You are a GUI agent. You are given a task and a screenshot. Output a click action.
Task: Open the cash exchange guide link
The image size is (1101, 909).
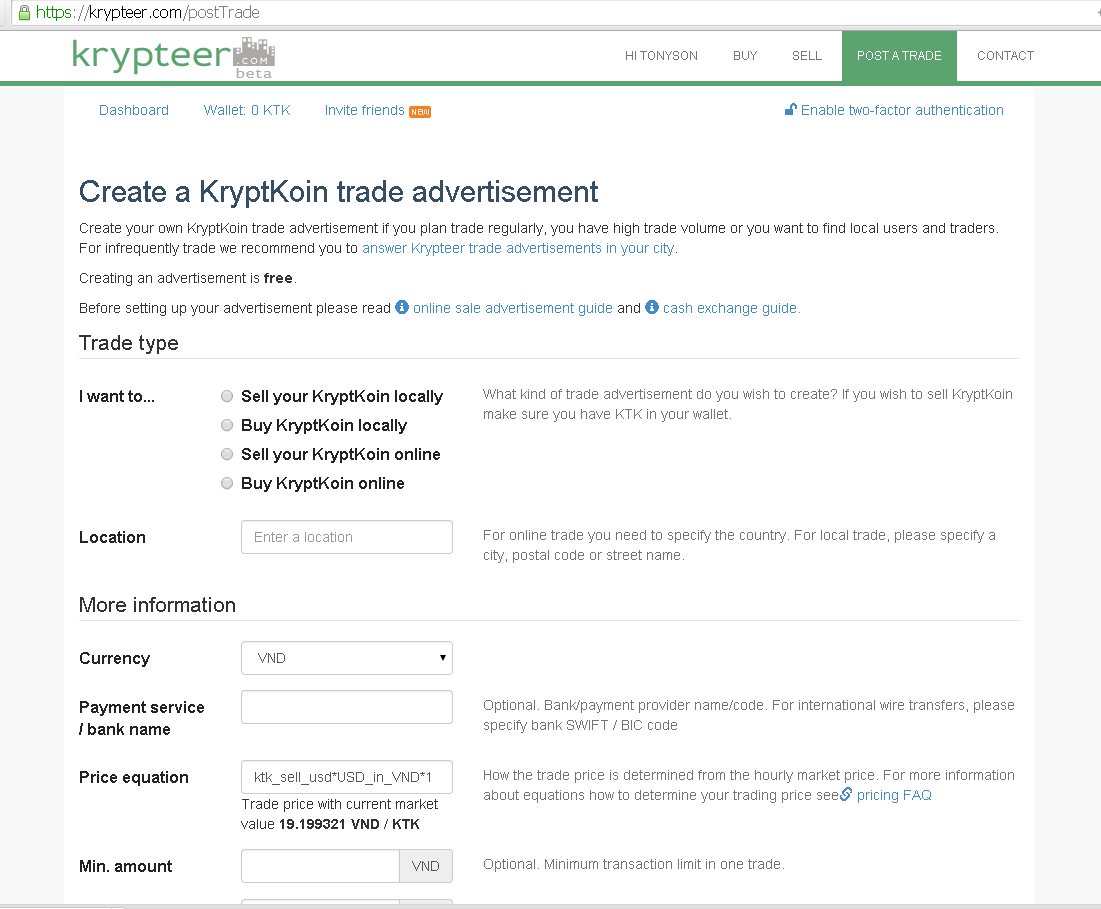click(x=730, y=308)
